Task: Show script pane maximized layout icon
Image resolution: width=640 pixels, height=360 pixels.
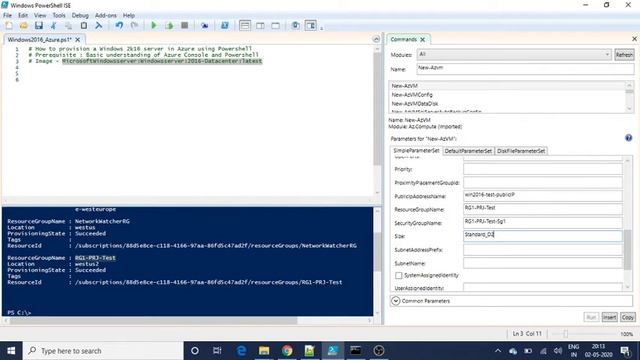Action: (x=276, y=26)
